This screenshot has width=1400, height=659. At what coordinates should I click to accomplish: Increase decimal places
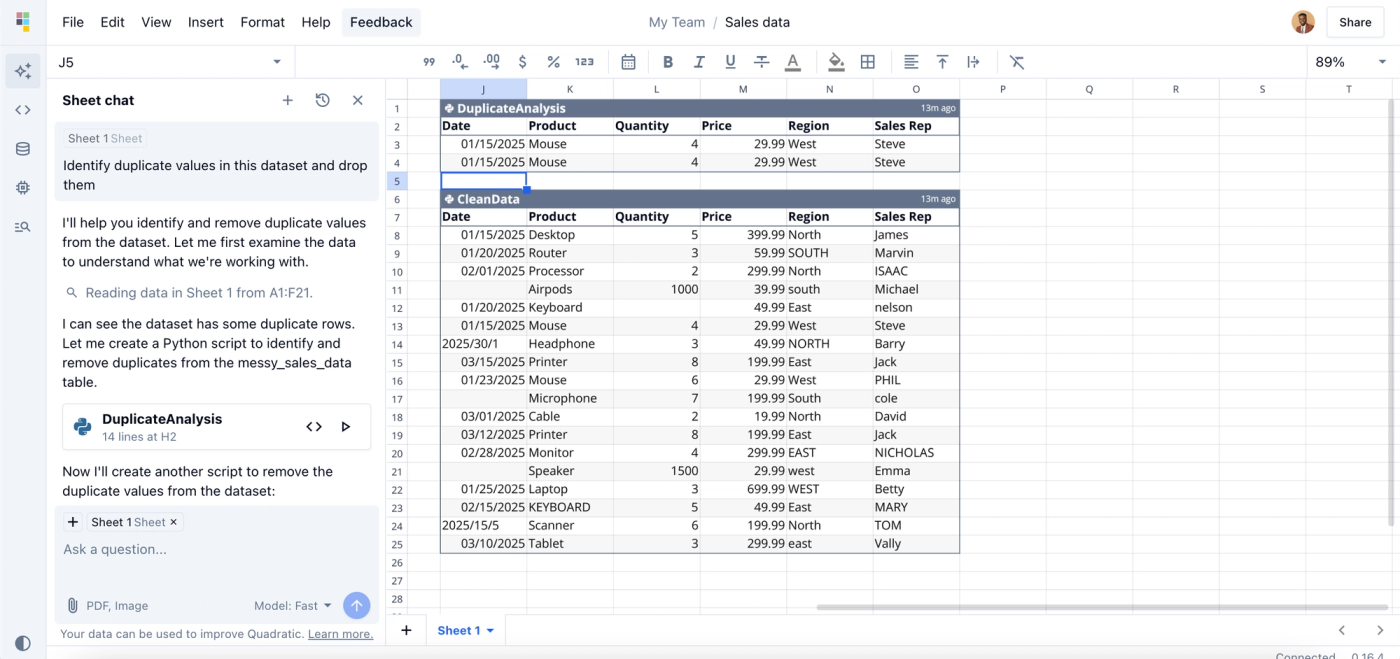(491, 62)
